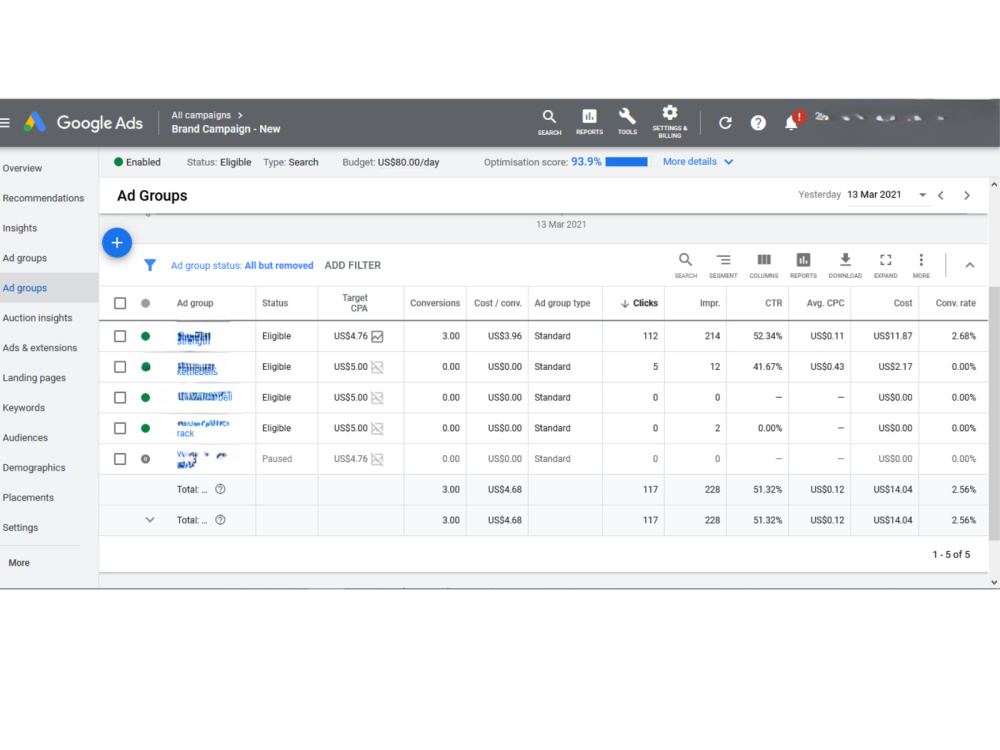Expand the All campaigns breadcrumb
The image size is (1000, 750).
(206, 115)
